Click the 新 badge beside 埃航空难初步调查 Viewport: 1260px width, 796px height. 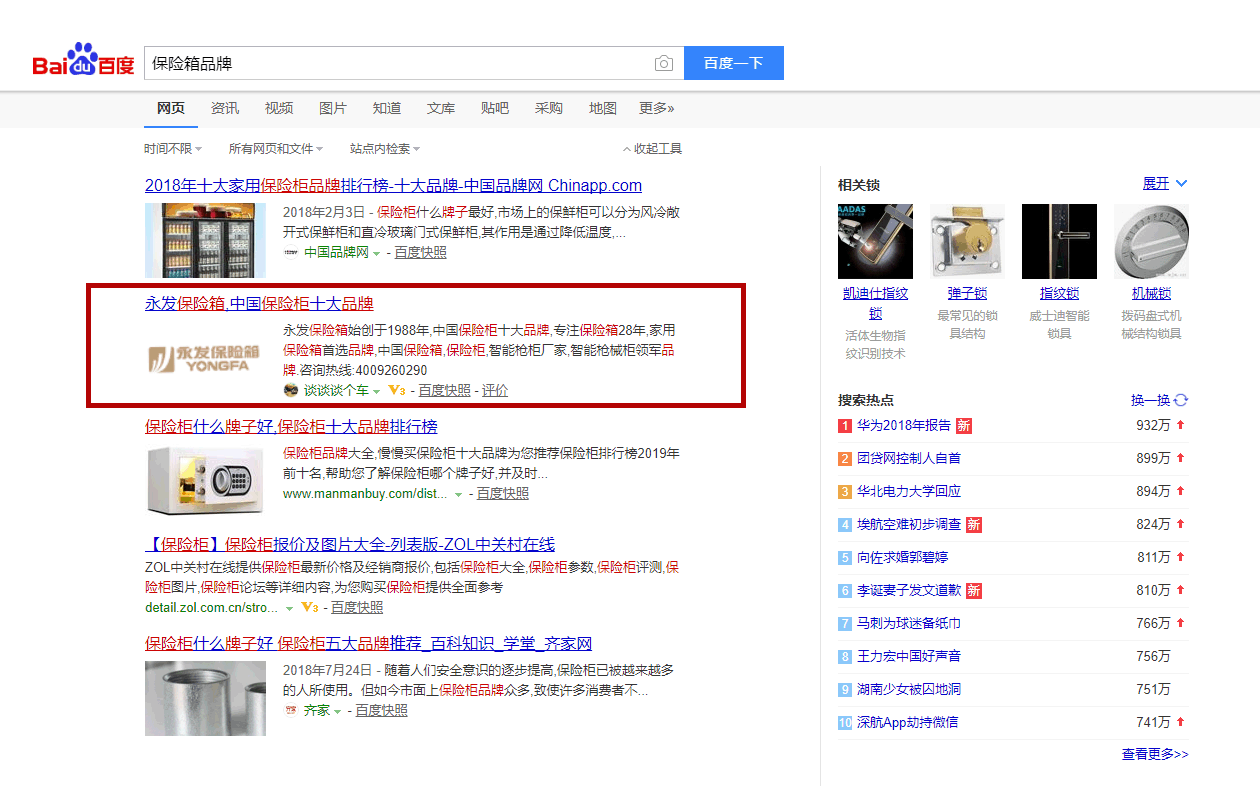pos(973,524)
